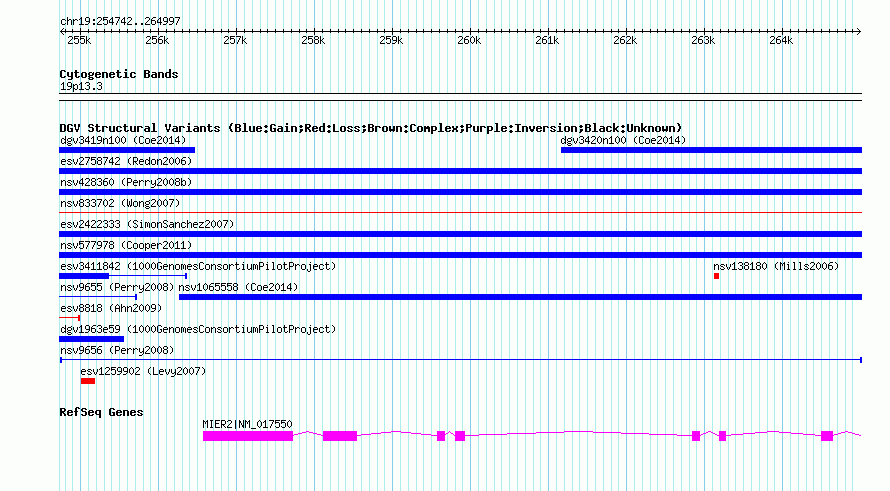Select the esv3411842 thick blue segment
The width and height of the screenshot is (890, 491).
pyautogui.click(x=84, y=276)
